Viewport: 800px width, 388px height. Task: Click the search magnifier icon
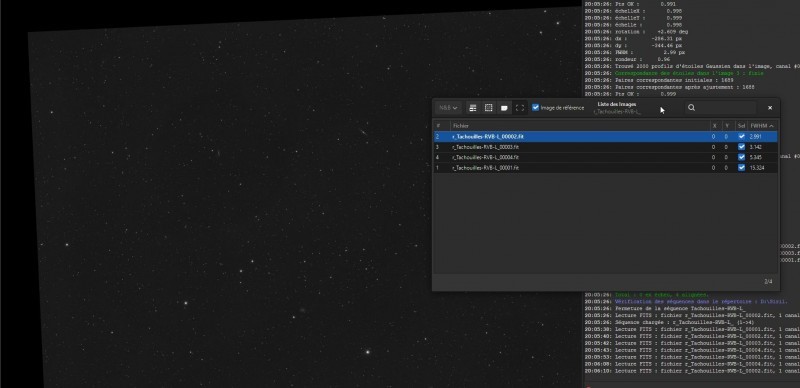pyautogui.click(x=691, y=108)
